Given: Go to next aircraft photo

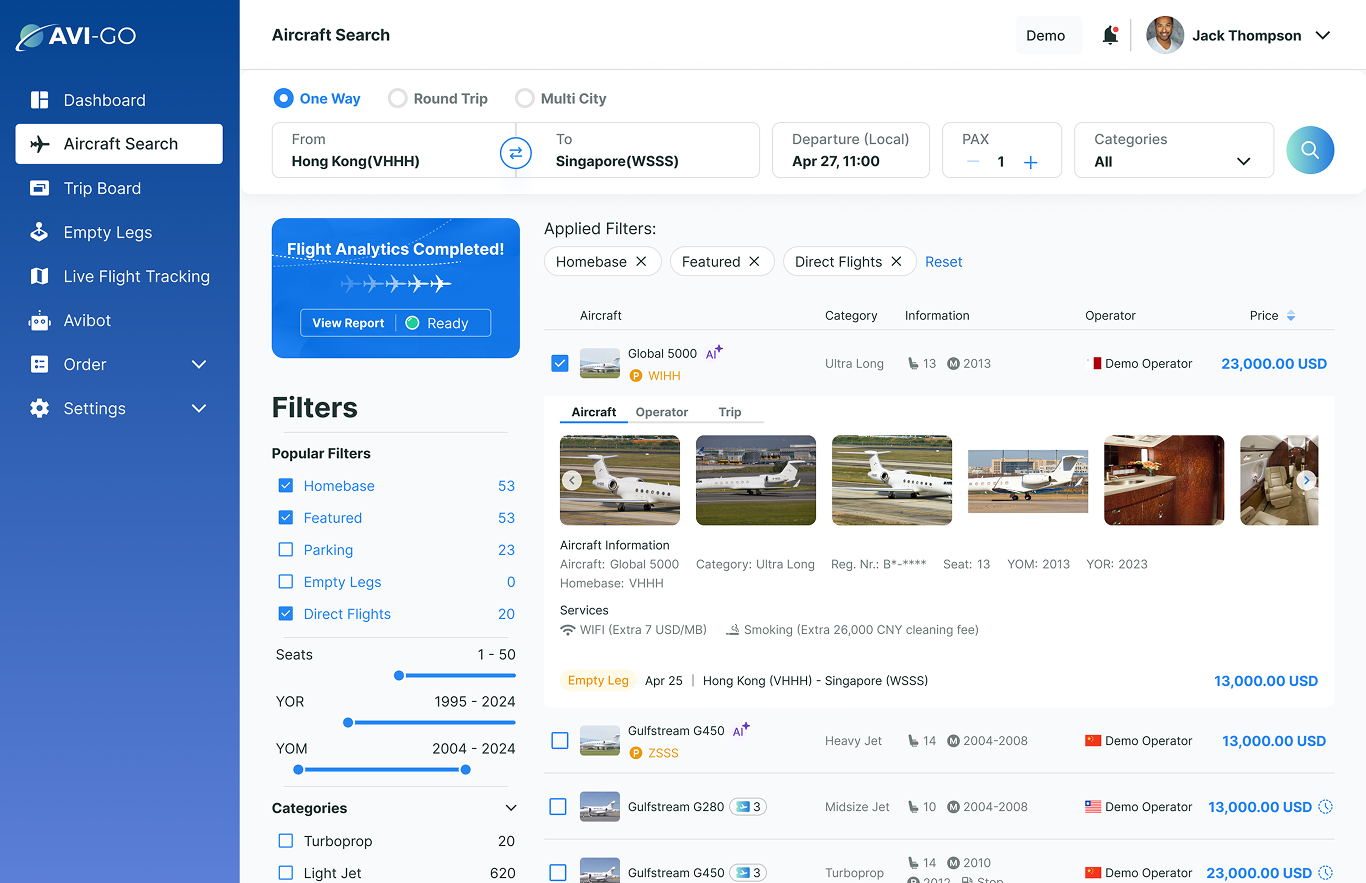Looking at the screenshot, I should [1306, 480].
